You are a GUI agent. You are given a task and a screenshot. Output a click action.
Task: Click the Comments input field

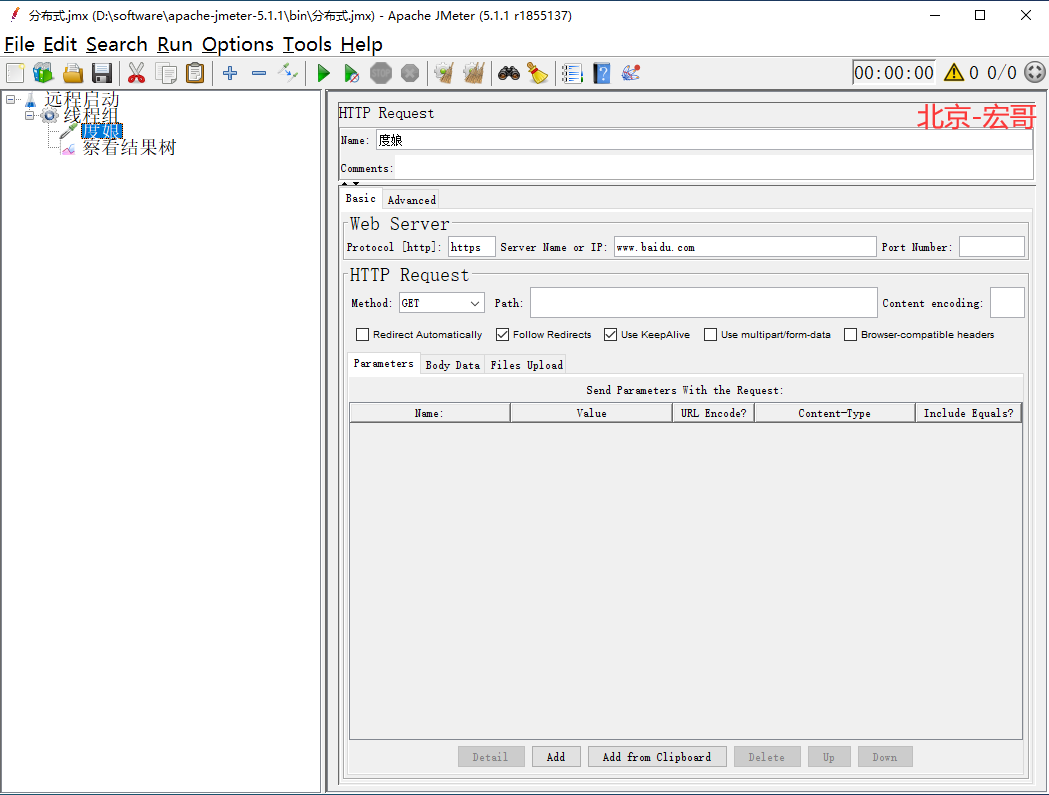click(x=714, y=168)
